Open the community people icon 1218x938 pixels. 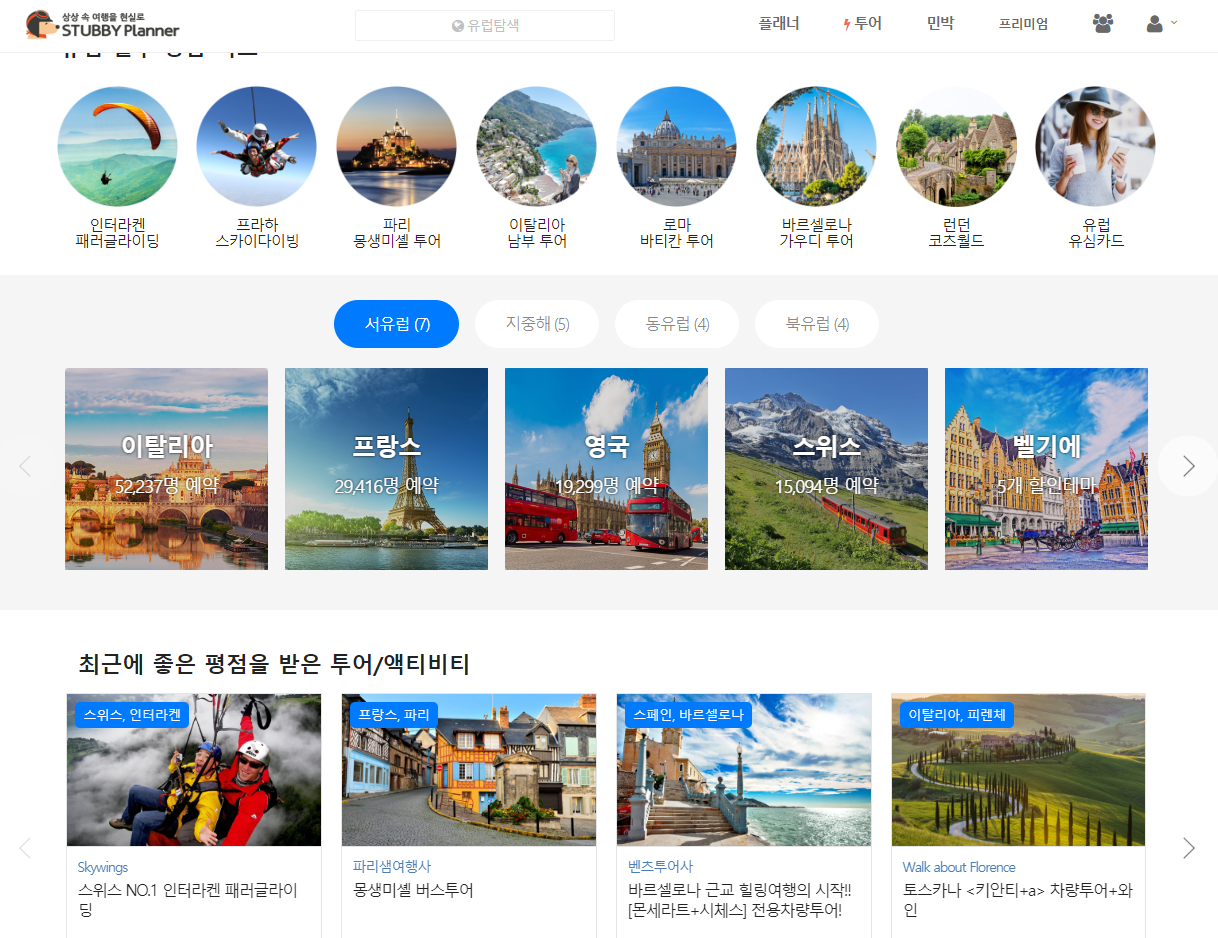pos(1103,24)
